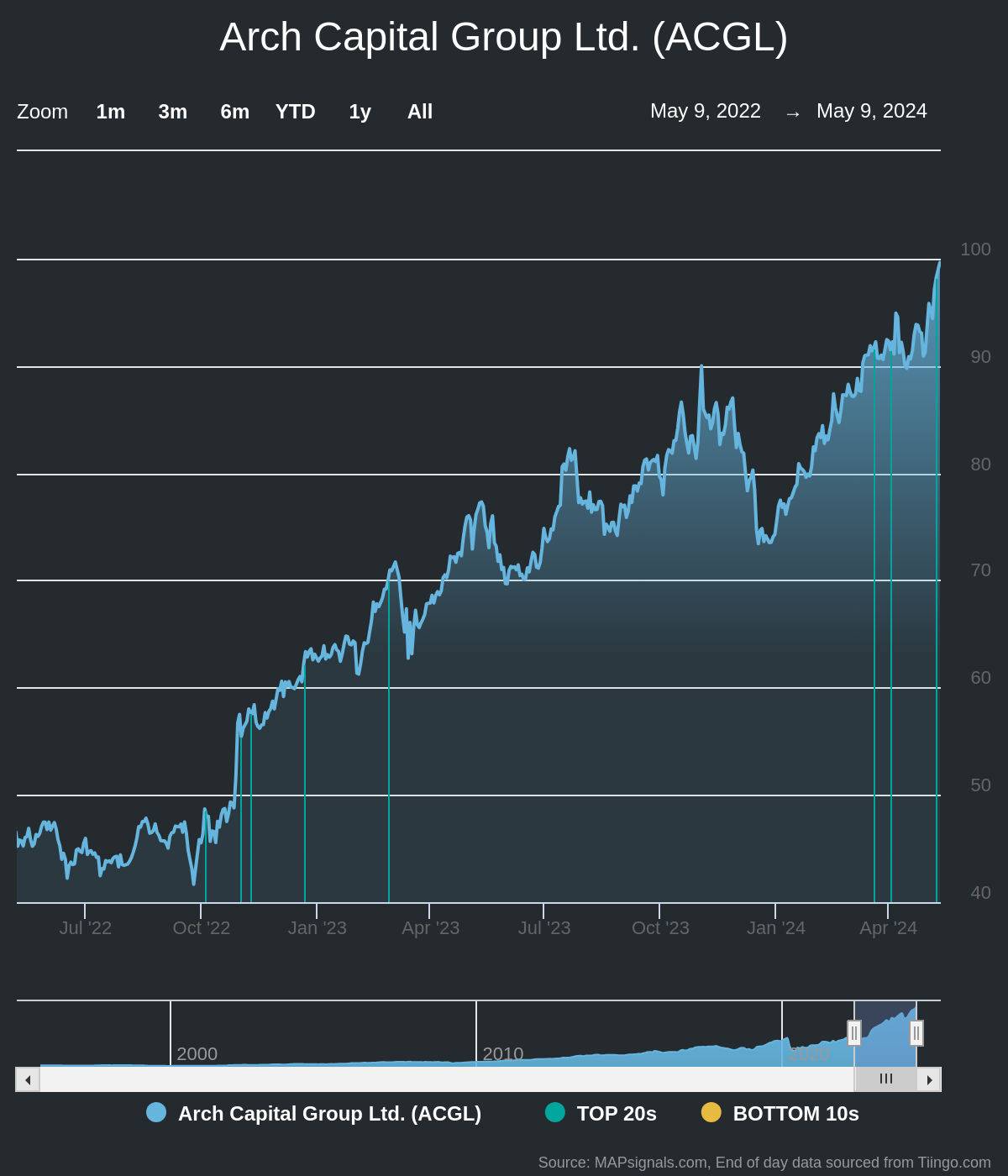Click the 40 y-axis value
1008x1176 pixels.
(980, 893)
